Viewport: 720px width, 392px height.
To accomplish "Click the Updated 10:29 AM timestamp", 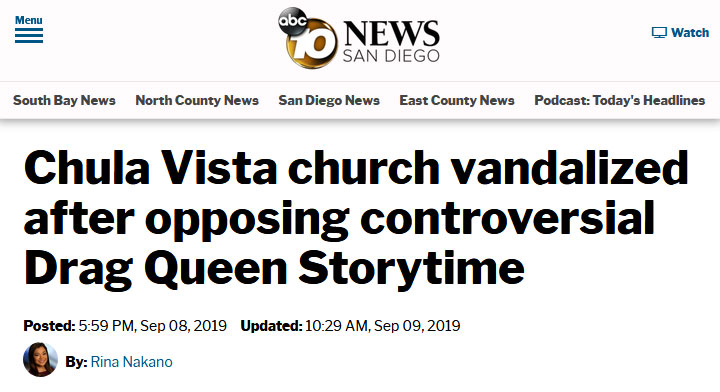I will pos(350,325).
